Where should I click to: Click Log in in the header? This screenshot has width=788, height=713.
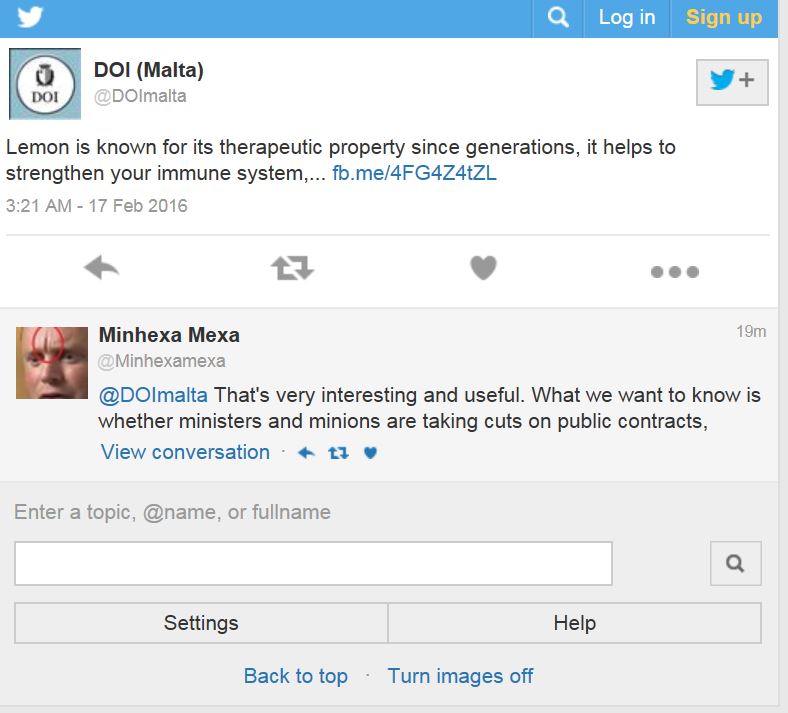[x=627, y=18]
